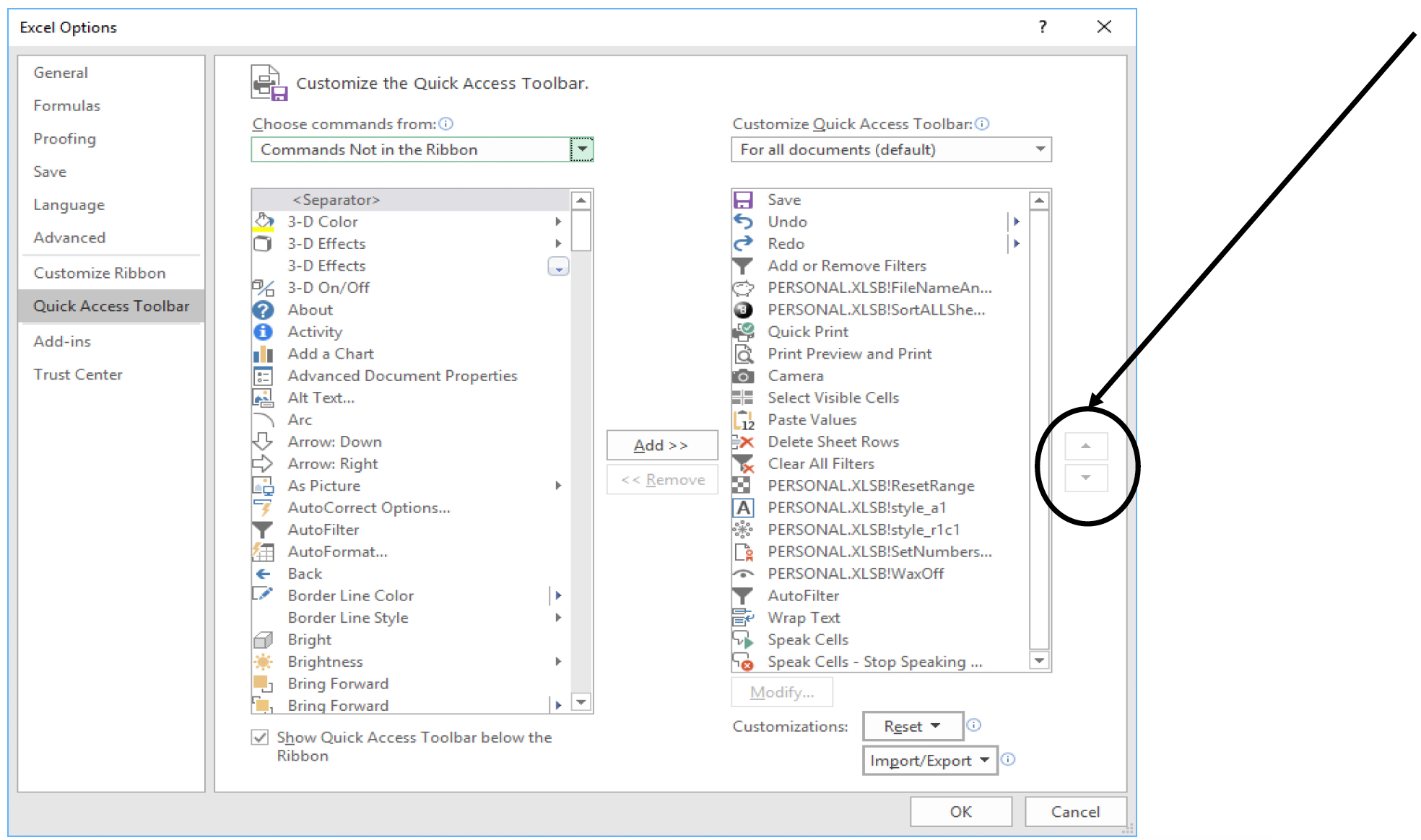Click the Add >> button
The height and width of the screenshot is (840, 1421).
(x=662, y=445)
